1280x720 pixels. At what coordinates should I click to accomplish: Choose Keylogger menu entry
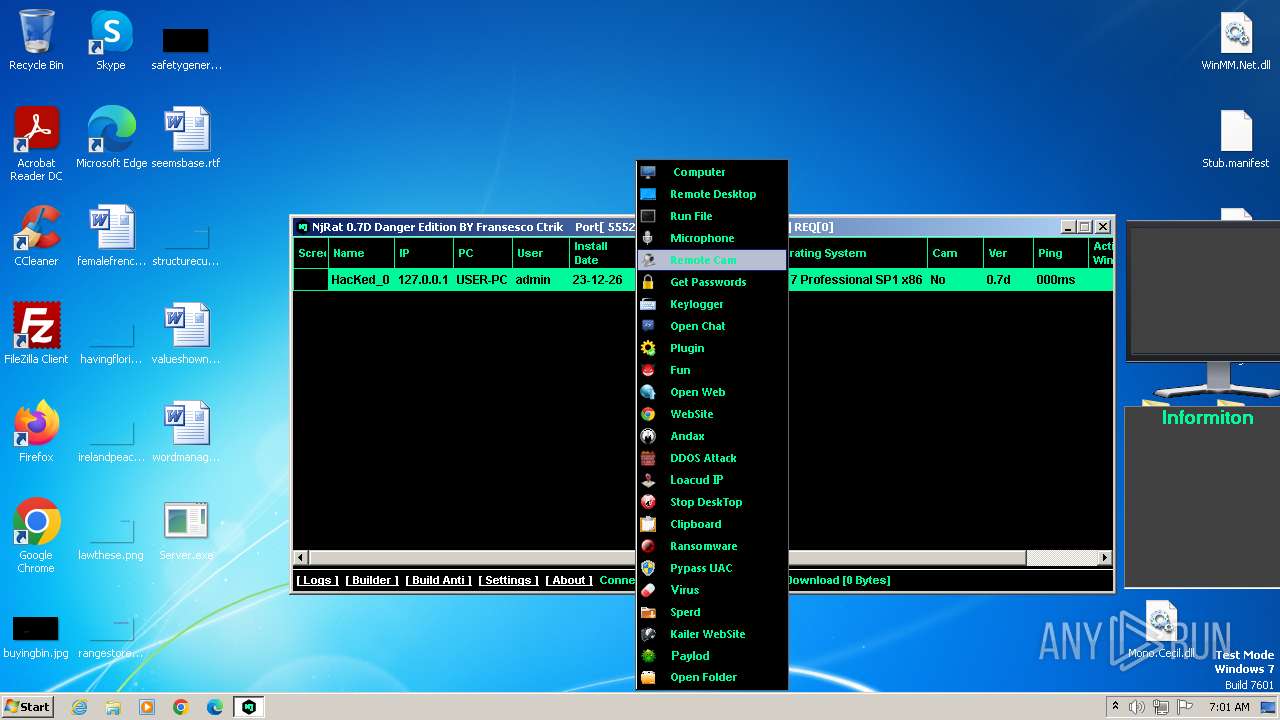712,304
